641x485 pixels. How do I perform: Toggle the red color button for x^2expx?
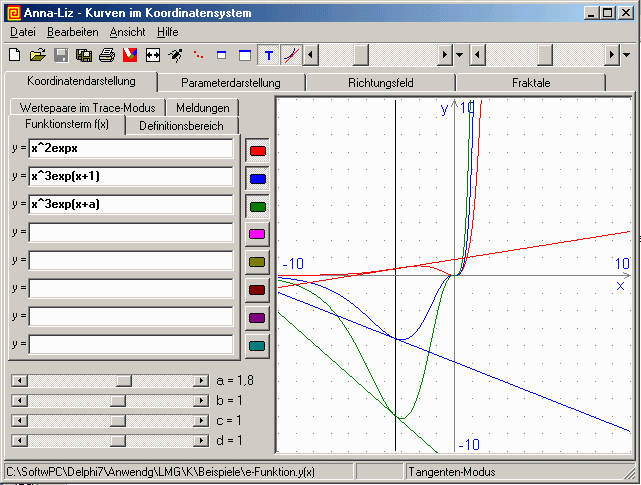pyautogui.click(x=257, y=150)
